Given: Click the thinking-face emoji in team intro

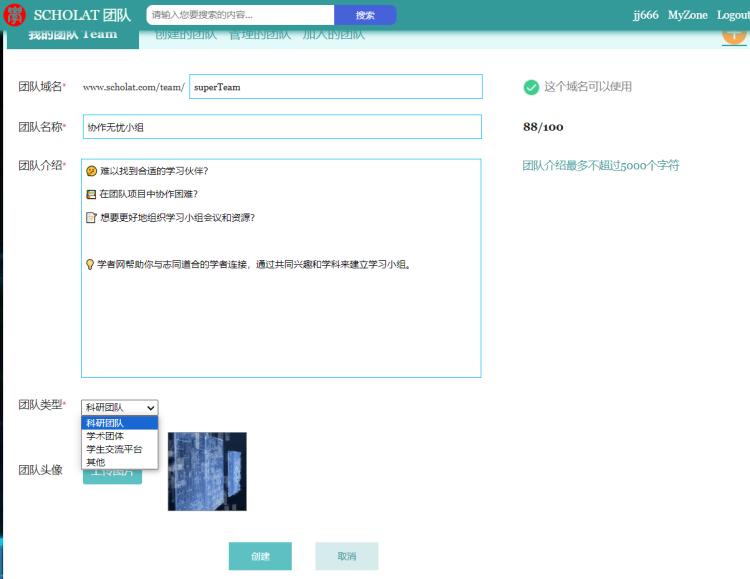Looking at the screenshot, I should point(91,171).
